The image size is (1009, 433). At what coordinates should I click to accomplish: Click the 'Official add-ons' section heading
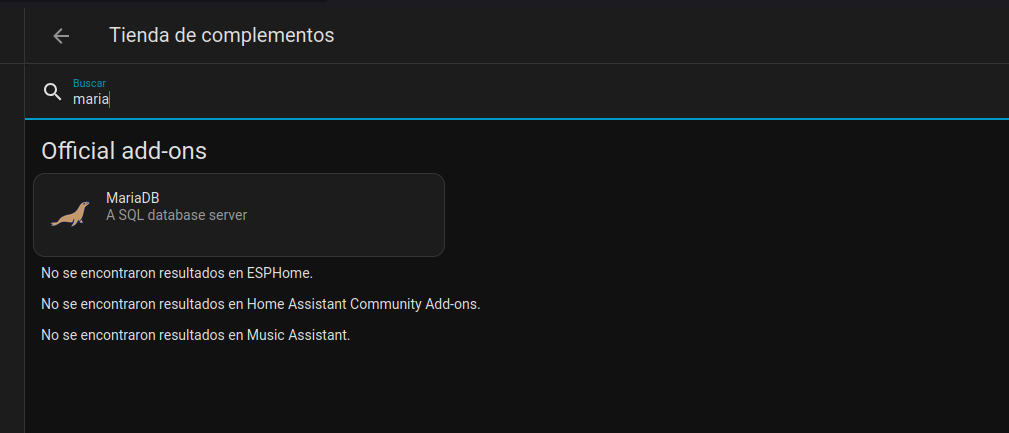[x=124, y=151]
